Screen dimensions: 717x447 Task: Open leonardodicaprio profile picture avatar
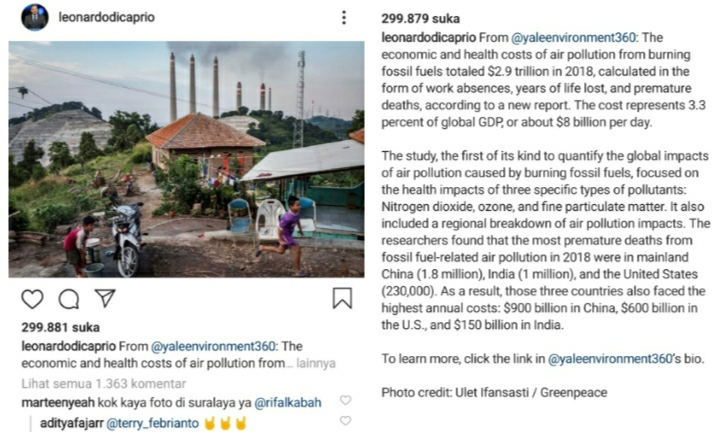click(34, 17)
